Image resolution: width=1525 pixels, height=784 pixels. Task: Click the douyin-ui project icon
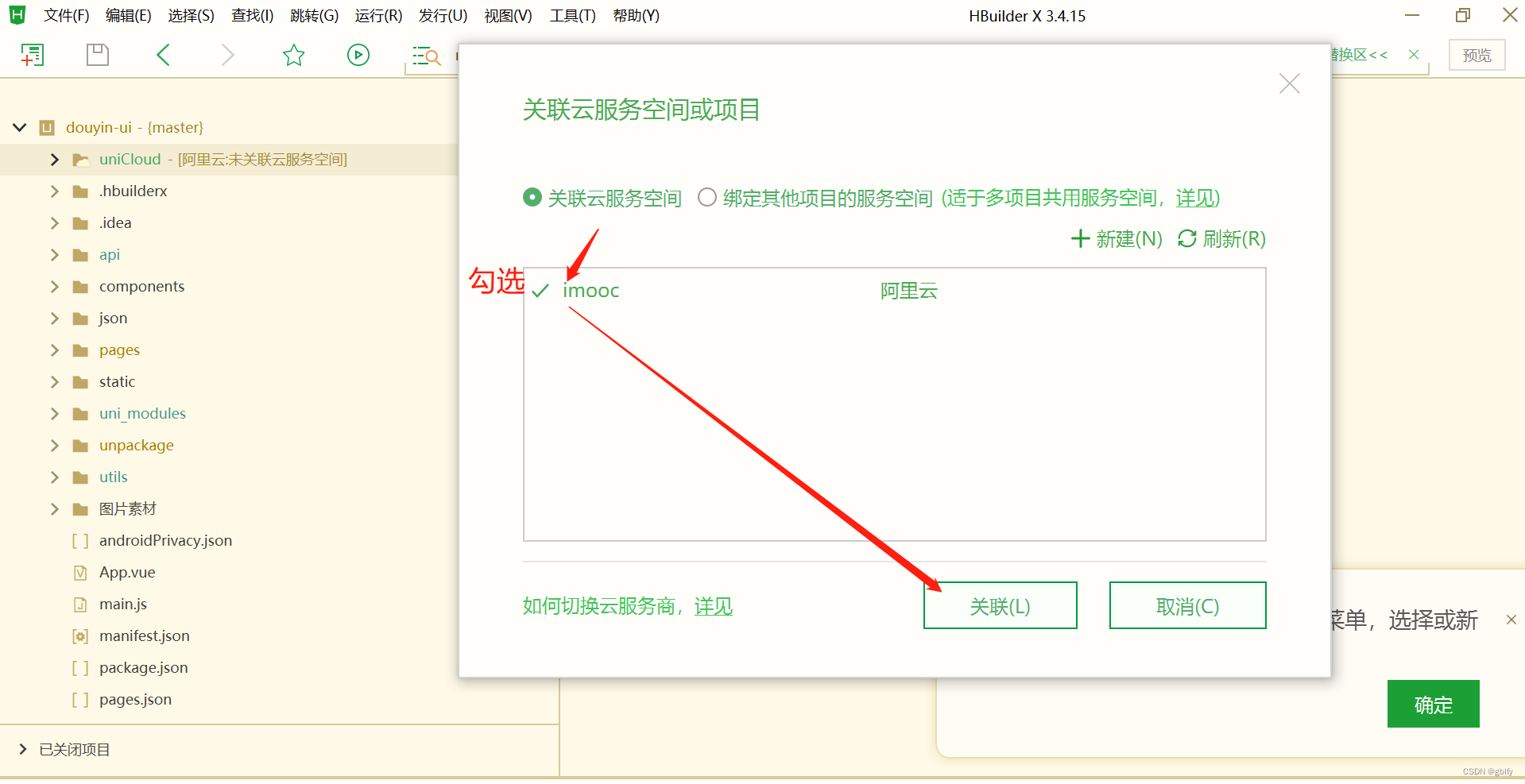click(x=47, y=127)
